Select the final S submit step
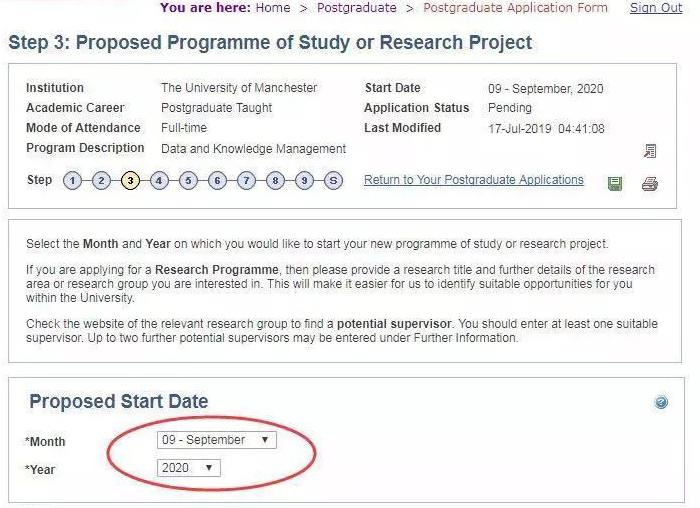 [x=333, y=181]
